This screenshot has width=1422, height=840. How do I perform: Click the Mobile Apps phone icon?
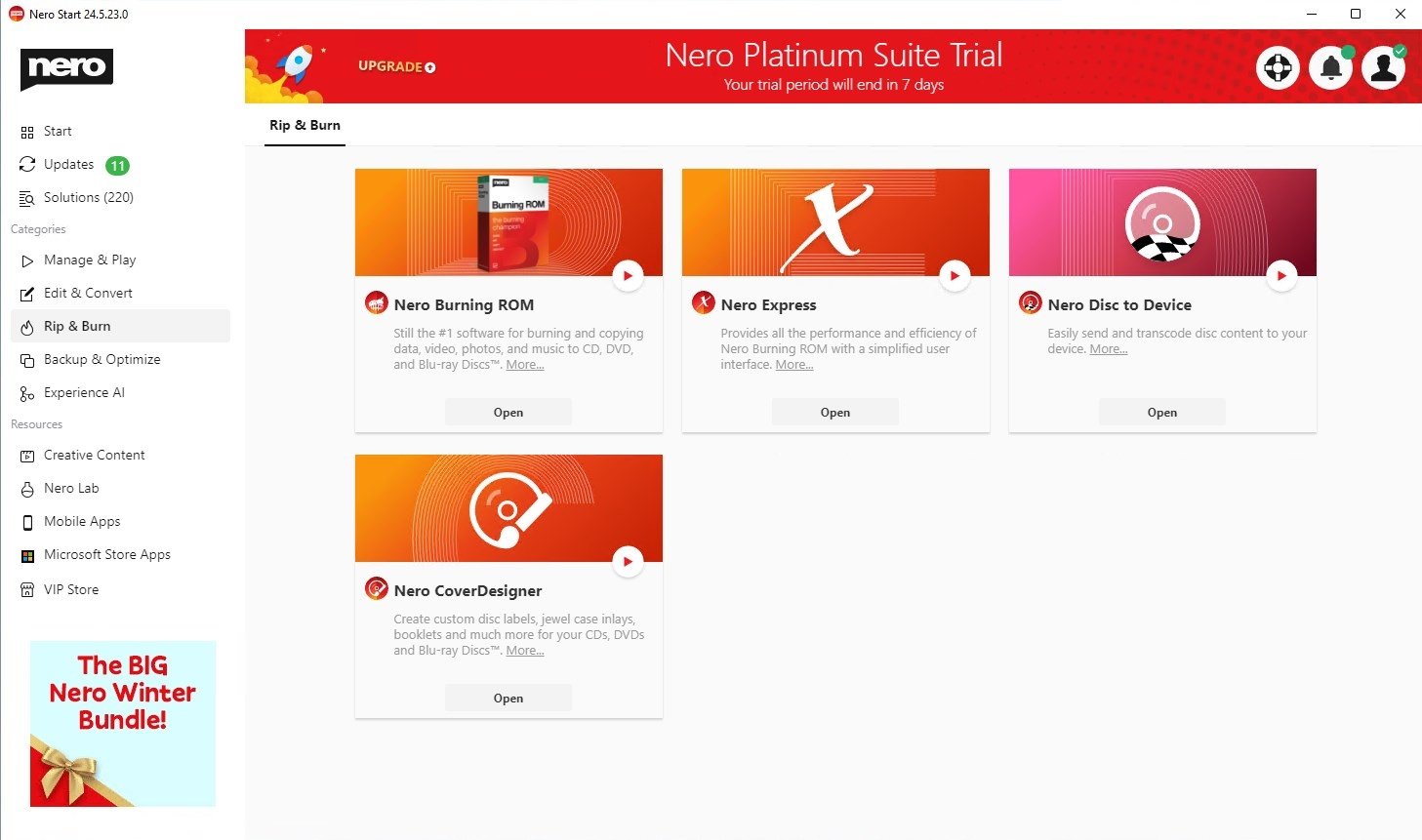click(x=27, y=522)
